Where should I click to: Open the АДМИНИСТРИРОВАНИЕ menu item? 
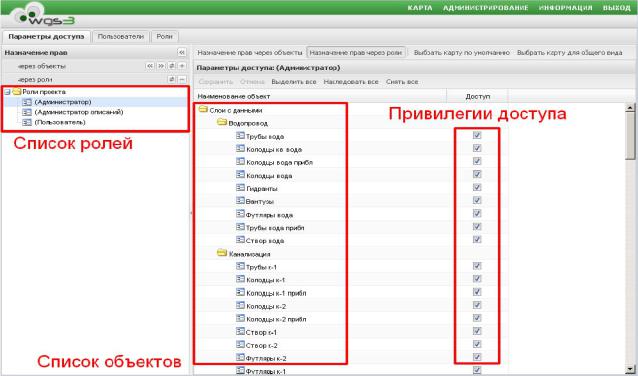[485, 8]
